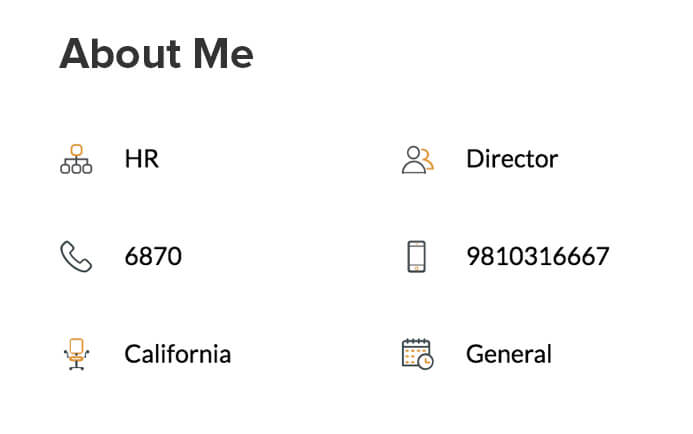Click the designation people icon
693x434 pixels.
coord(417,159)
